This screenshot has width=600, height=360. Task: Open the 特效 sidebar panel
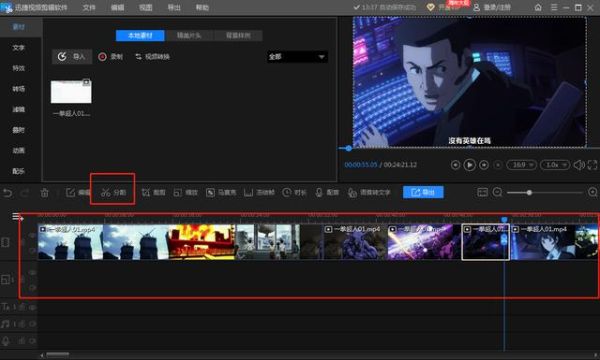[x=18, y=68]
